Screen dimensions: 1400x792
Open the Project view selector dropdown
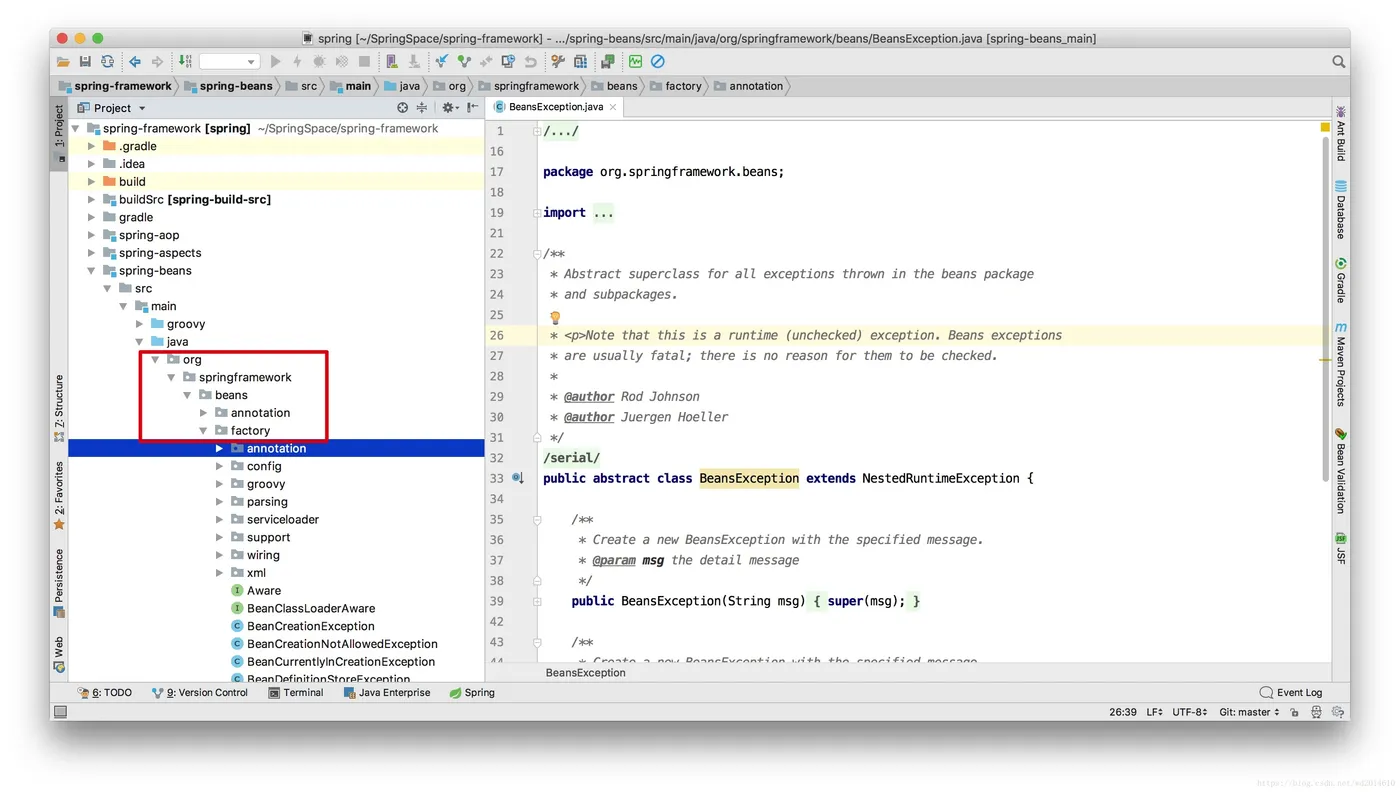tap(111, 108)
